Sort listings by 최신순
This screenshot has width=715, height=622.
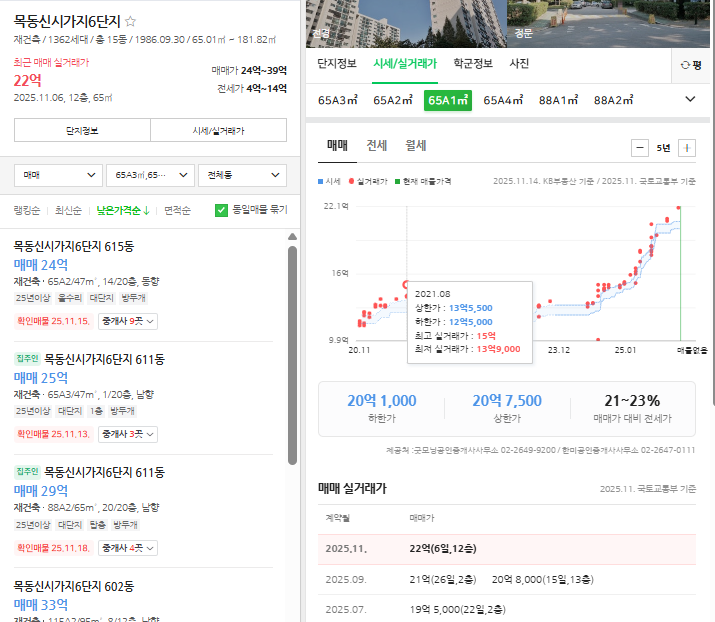(68, 210)
